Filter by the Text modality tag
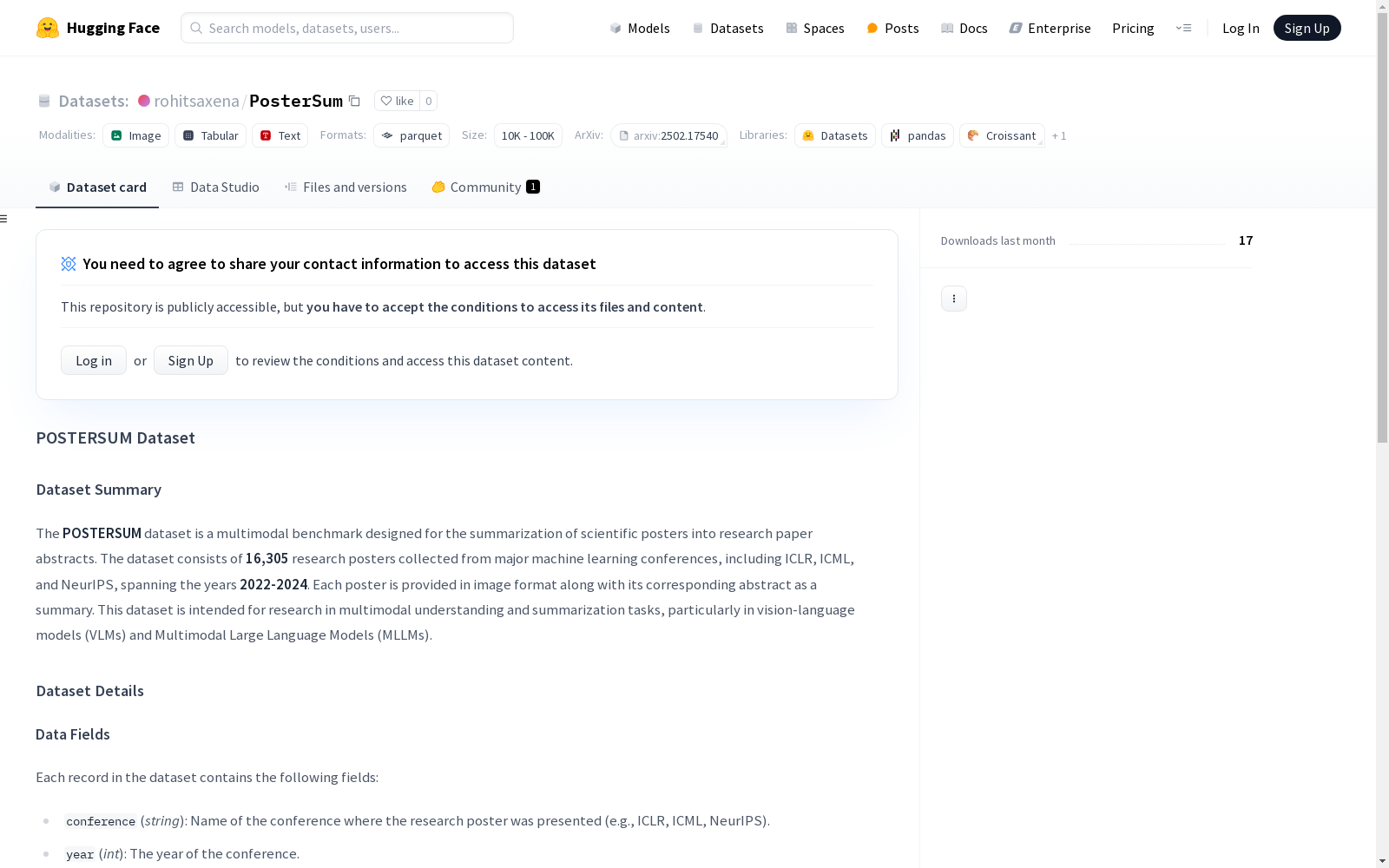The width and height of the screenshot is (1389, 868). pos(280,135)
